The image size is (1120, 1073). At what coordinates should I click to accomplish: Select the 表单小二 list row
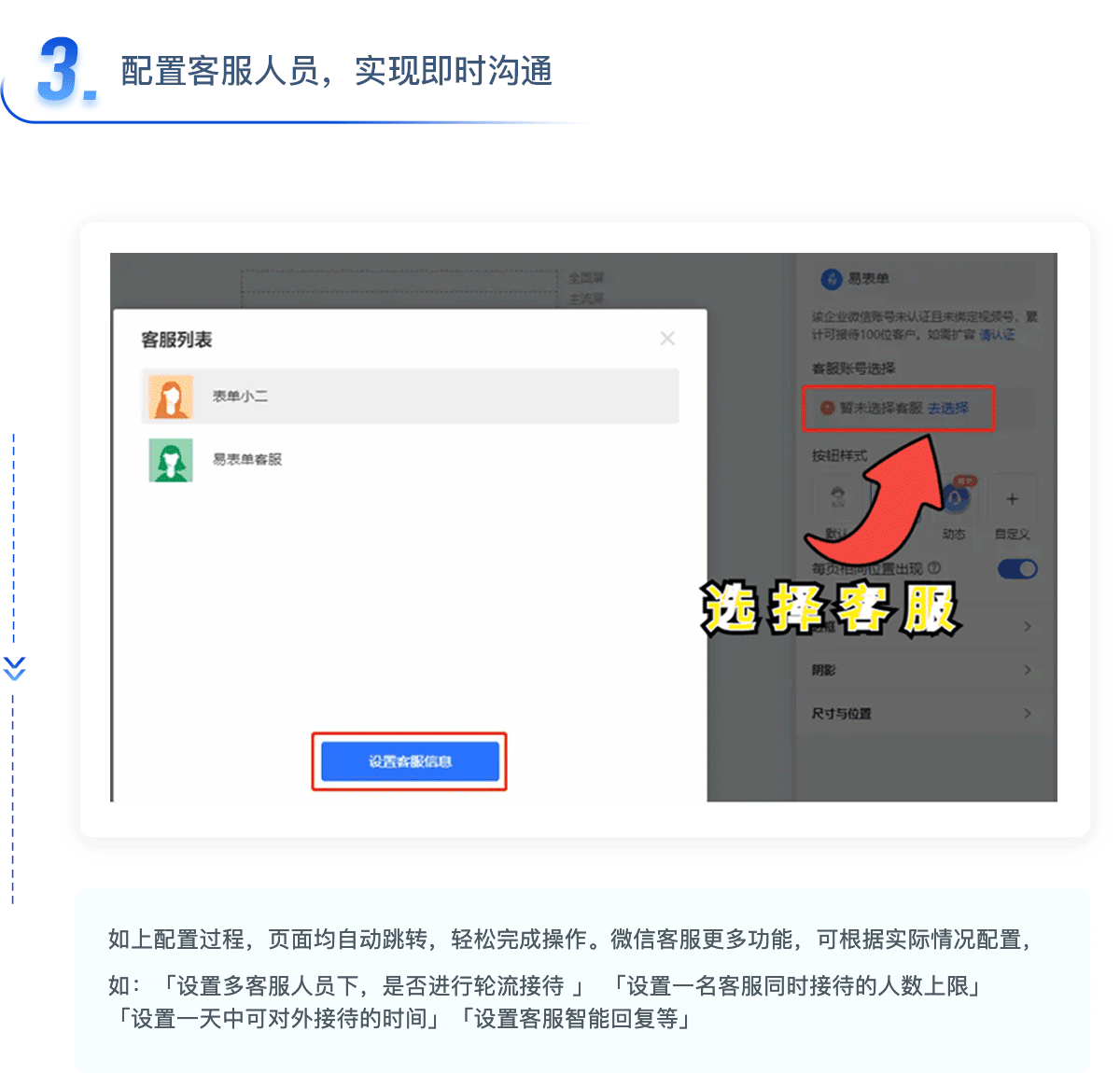tap(410, 397)
